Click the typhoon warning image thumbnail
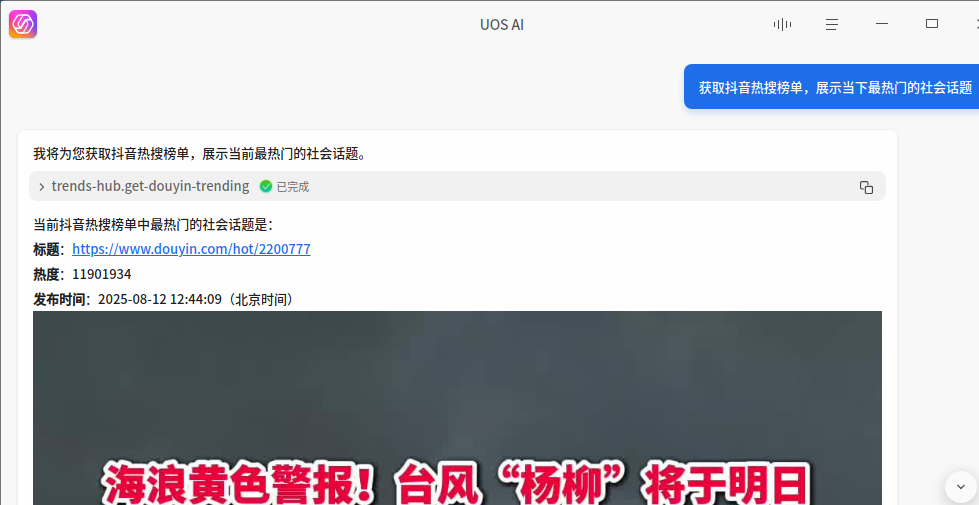The height and width of the screenshot is (505, 979). coord(457,408)
